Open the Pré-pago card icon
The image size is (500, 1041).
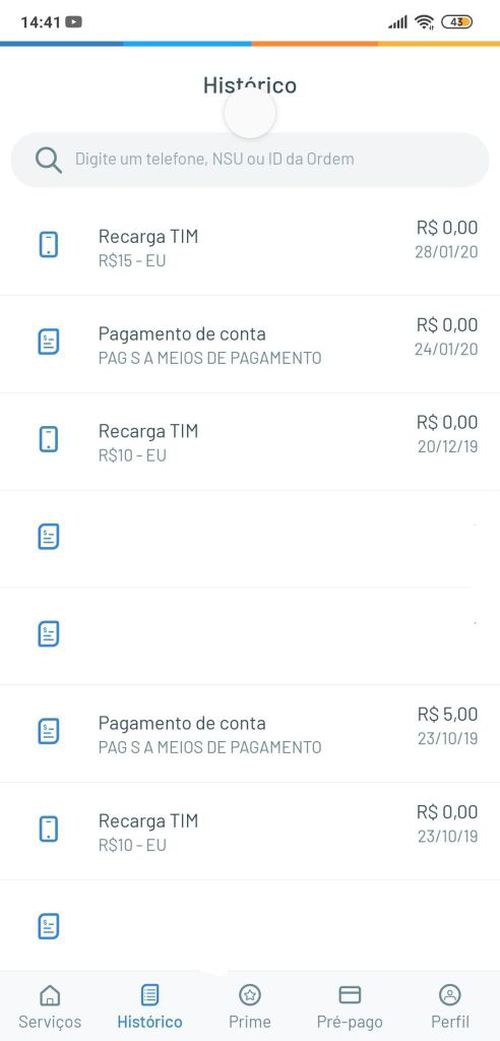click(349, 995)
